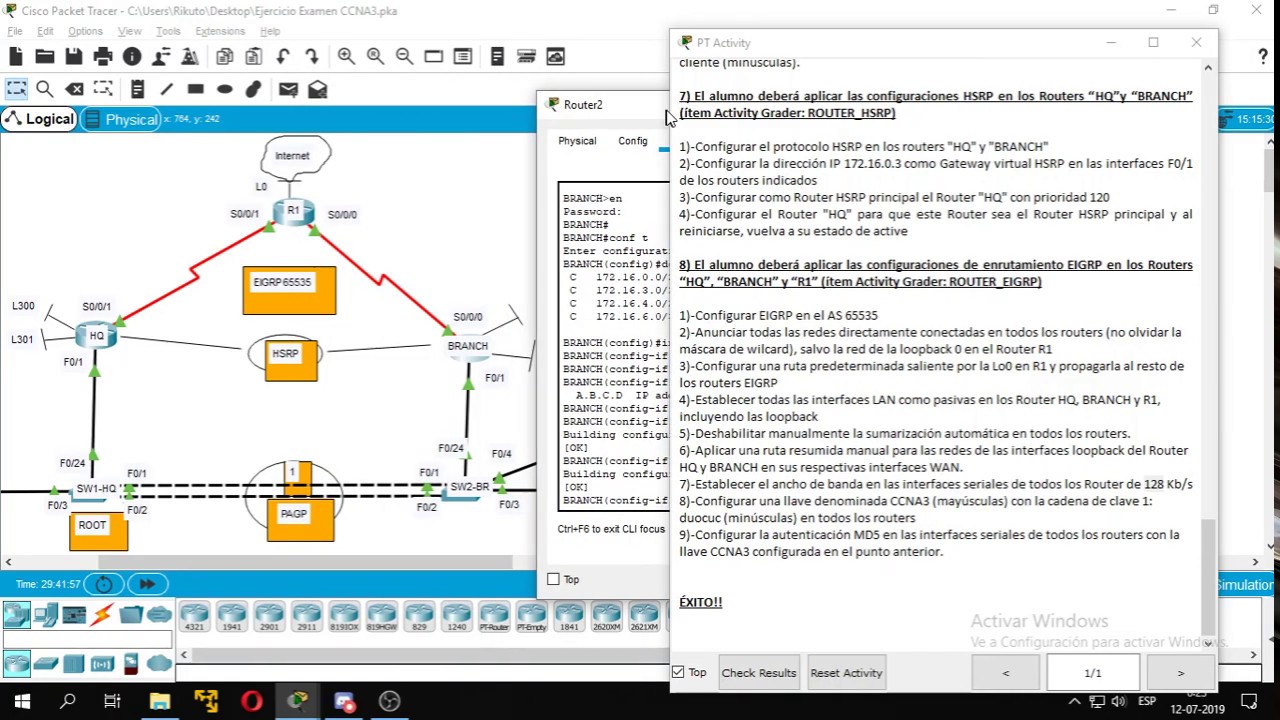Switch to the Logical workspace view
This screenshot has height=720, width=1280.
tap(39, 119)
